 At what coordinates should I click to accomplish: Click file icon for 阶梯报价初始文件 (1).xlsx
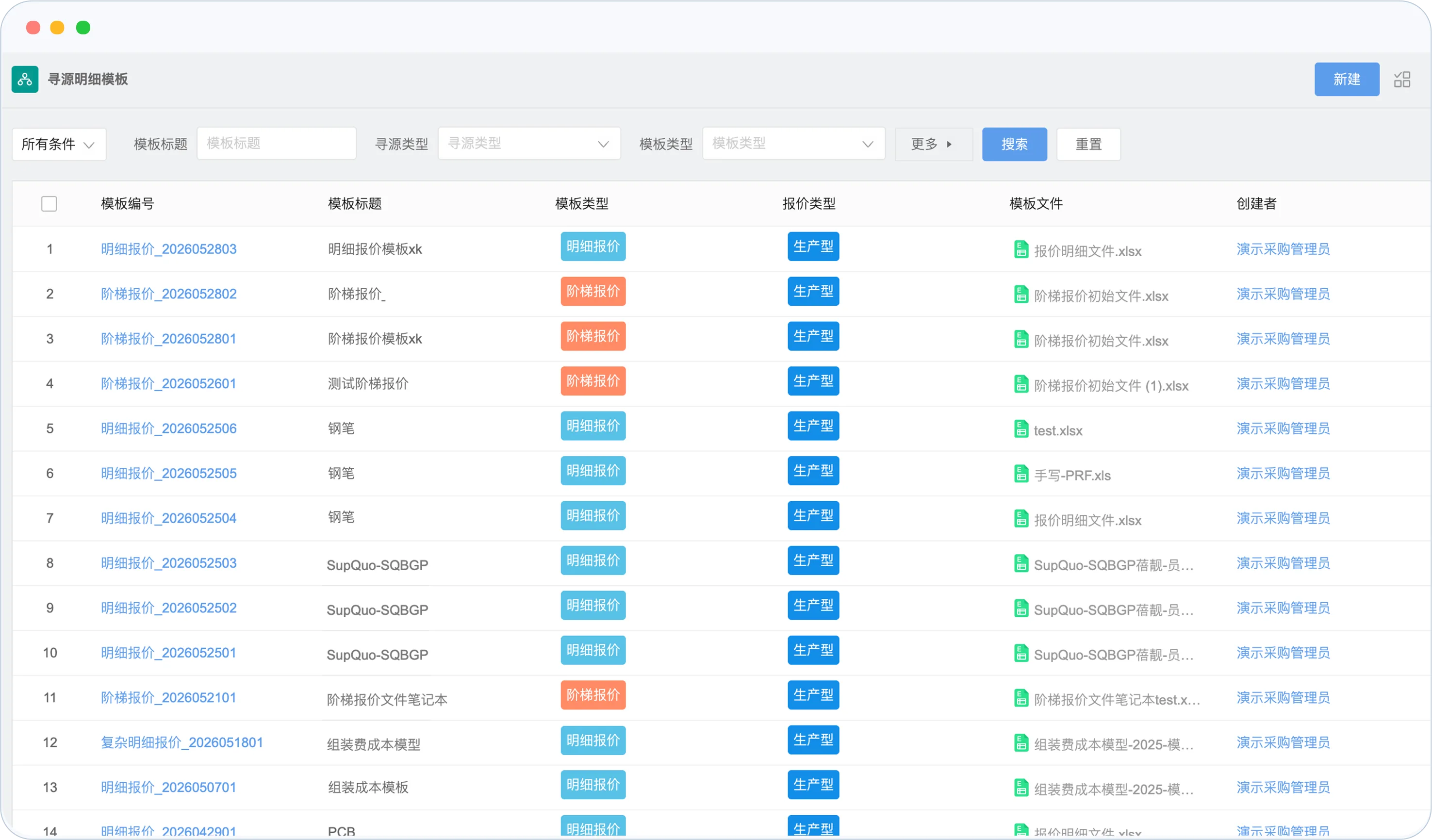(x=1021, y=384)
